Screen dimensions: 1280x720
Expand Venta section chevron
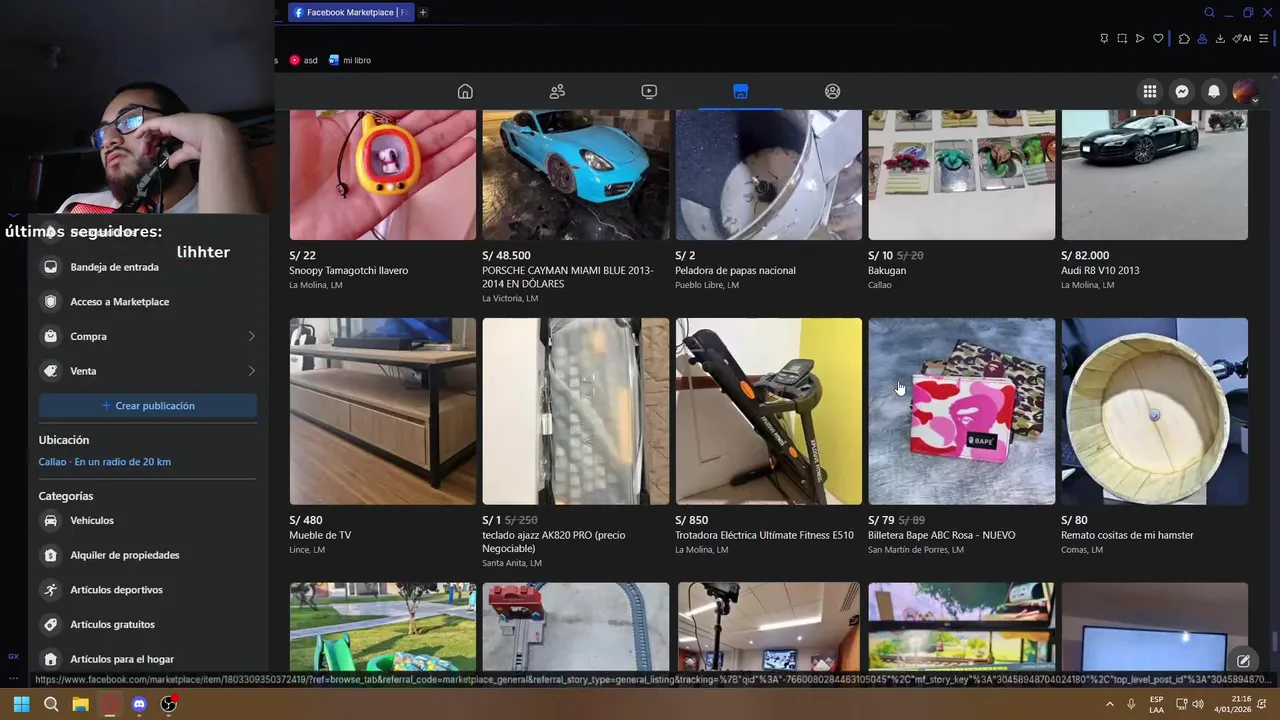click(x=251, y=371)
